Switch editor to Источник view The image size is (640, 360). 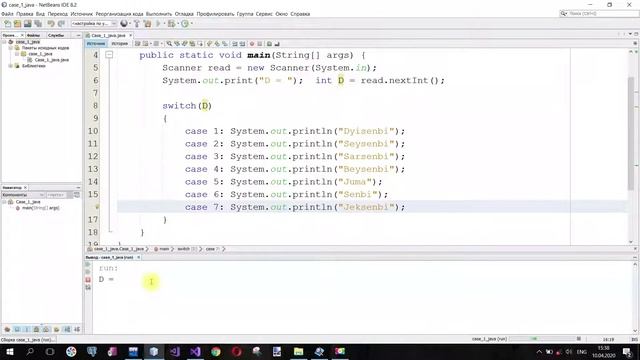[x=96, y=44]
